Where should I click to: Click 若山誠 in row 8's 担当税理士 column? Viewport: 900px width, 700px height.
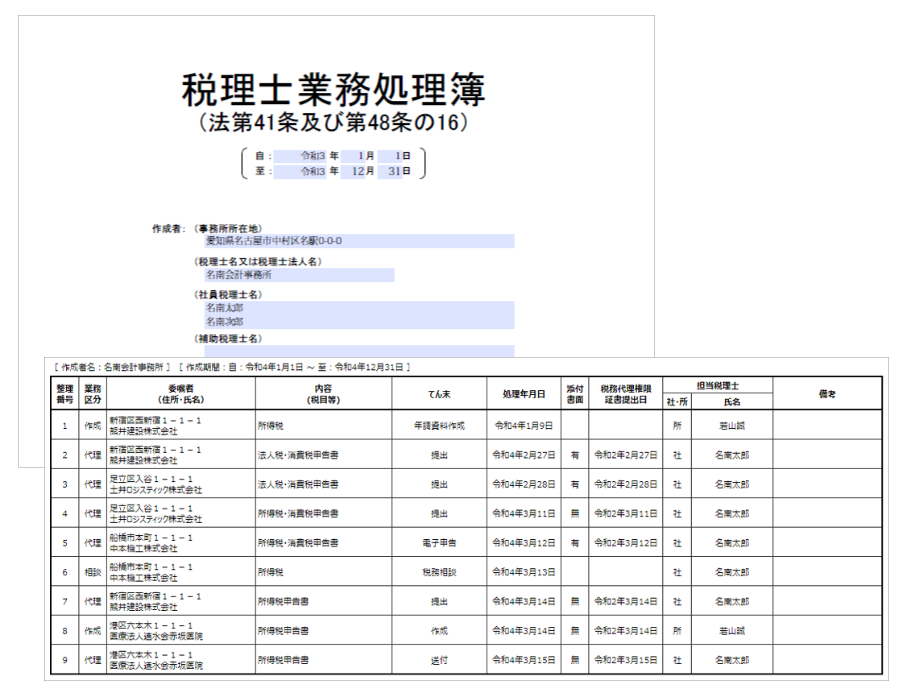click(733, 631)
